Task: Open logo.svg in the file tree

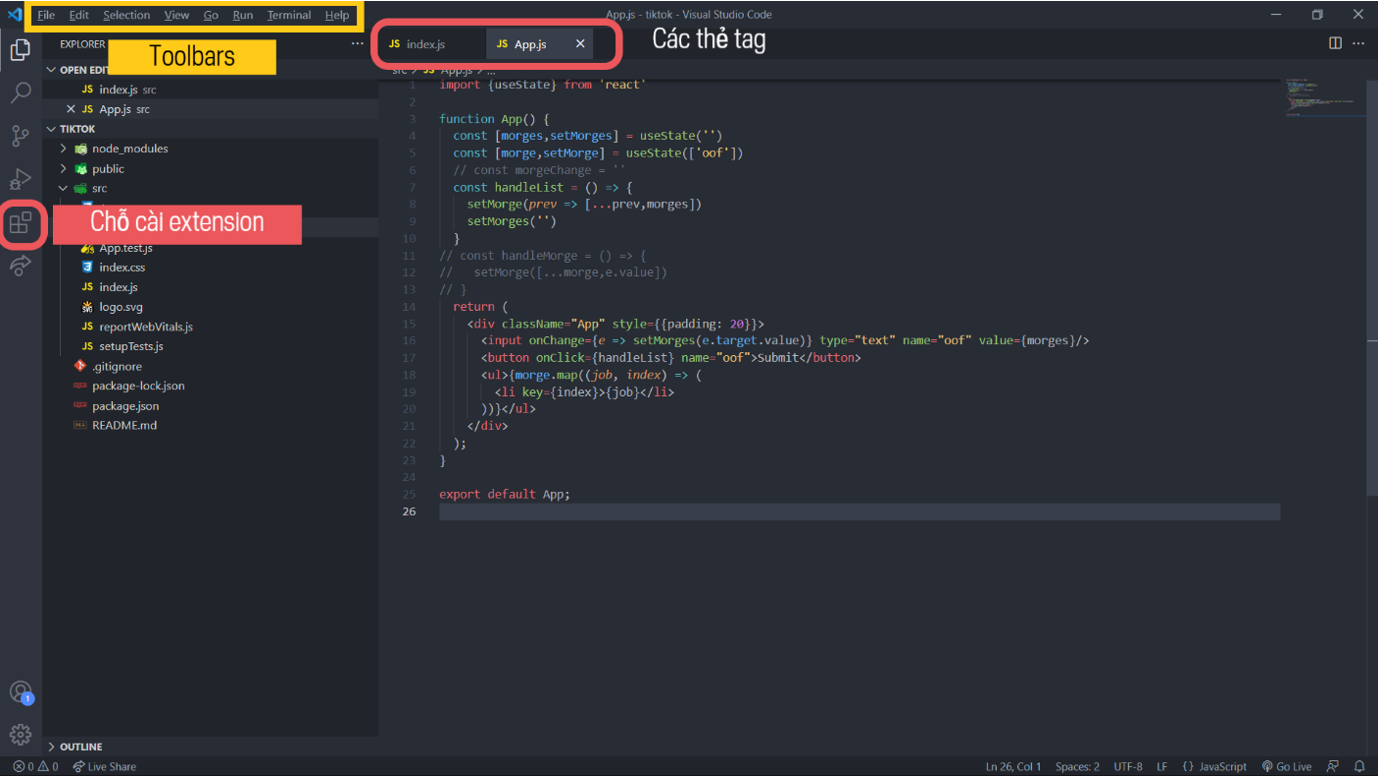Action: [x=120, y=307]
